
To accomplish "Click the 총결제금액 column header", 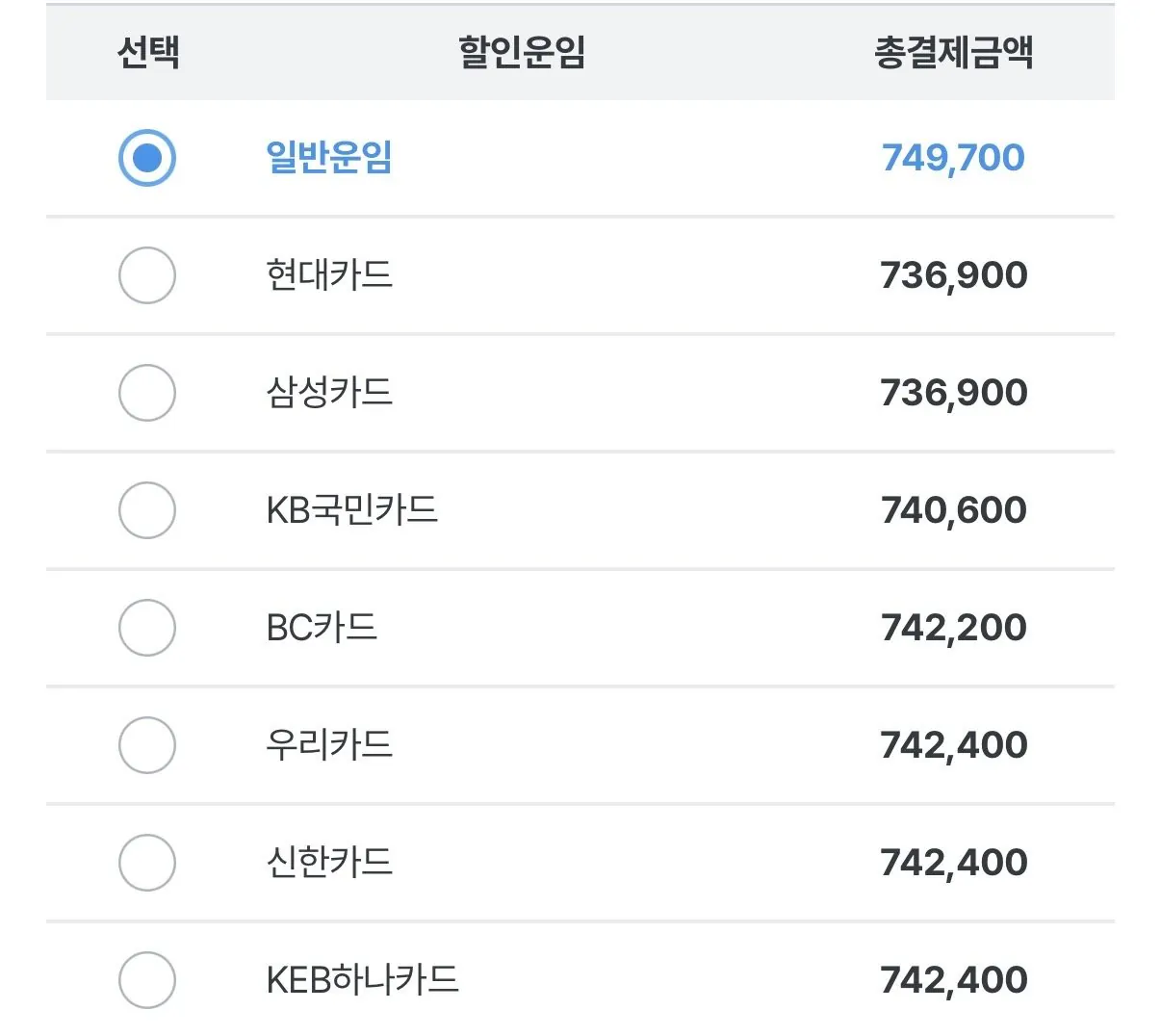I will tap(954, 52).
